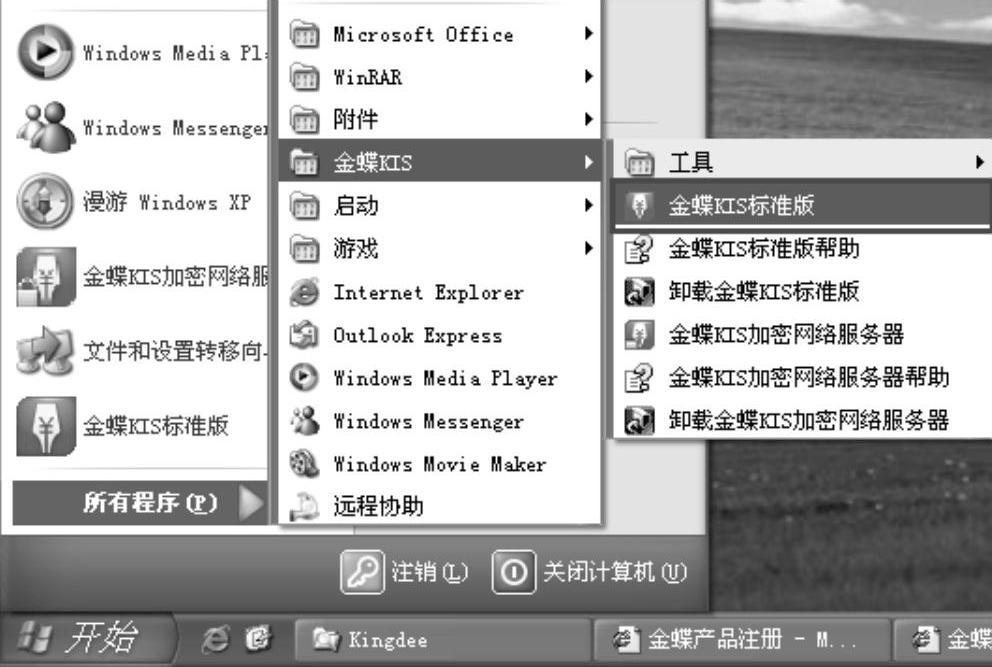The image size is (992, 667).
Task: Launch 金蝶KIS加密网络服务器 icon in Start menu's left pane
Action: tap(46, 277)
